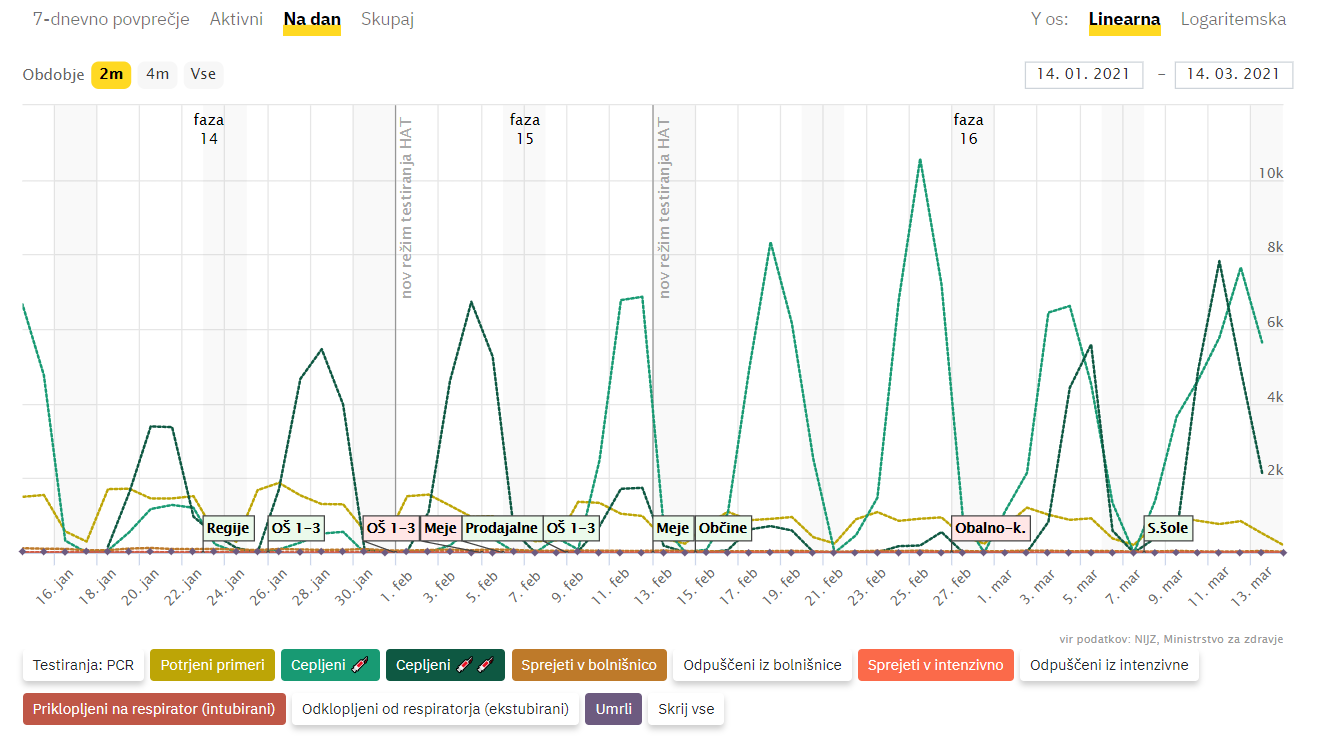Switch to 7-dnevno povprečje view
1327x742 pixels.
pos(112,19)
